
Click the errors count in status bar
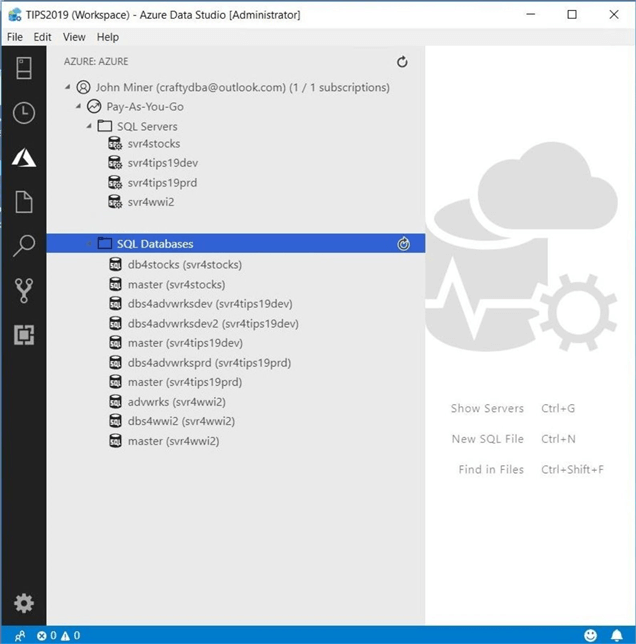(x=46, y=636)
